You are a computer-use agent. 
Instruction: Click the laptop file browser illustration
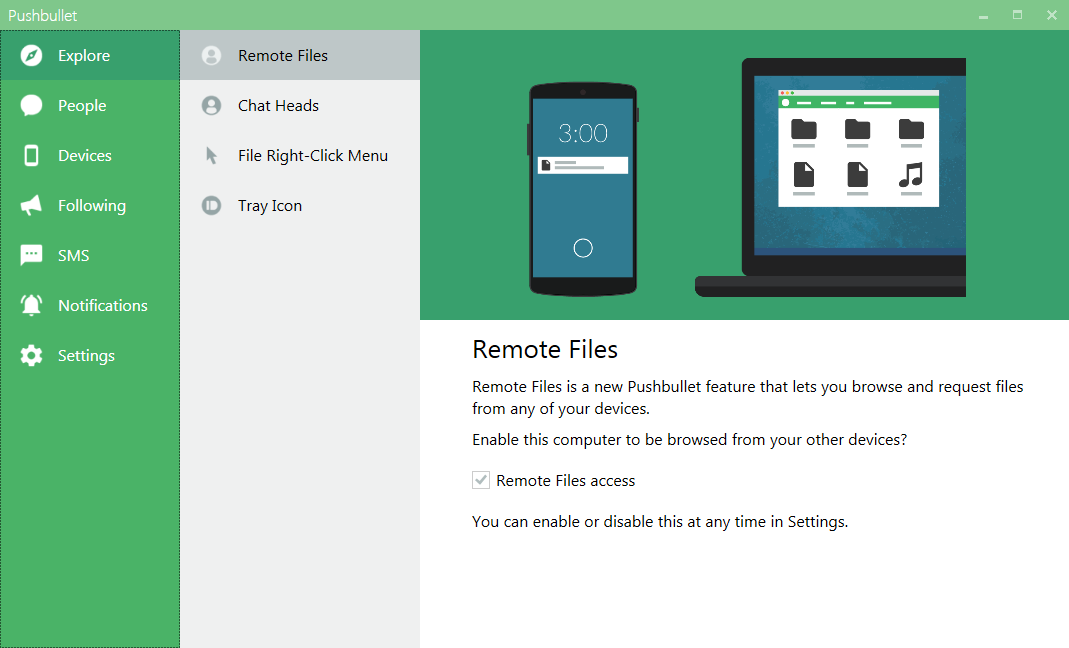click(858, 148)
